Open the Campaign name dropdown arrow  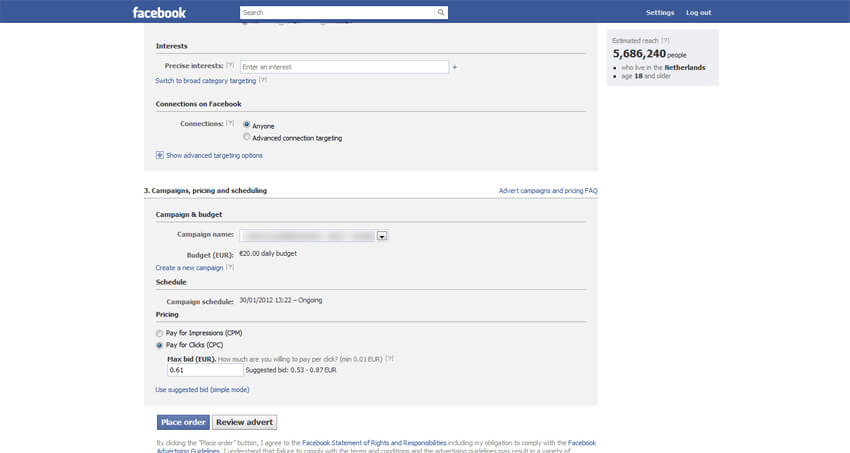click(382, 236)
